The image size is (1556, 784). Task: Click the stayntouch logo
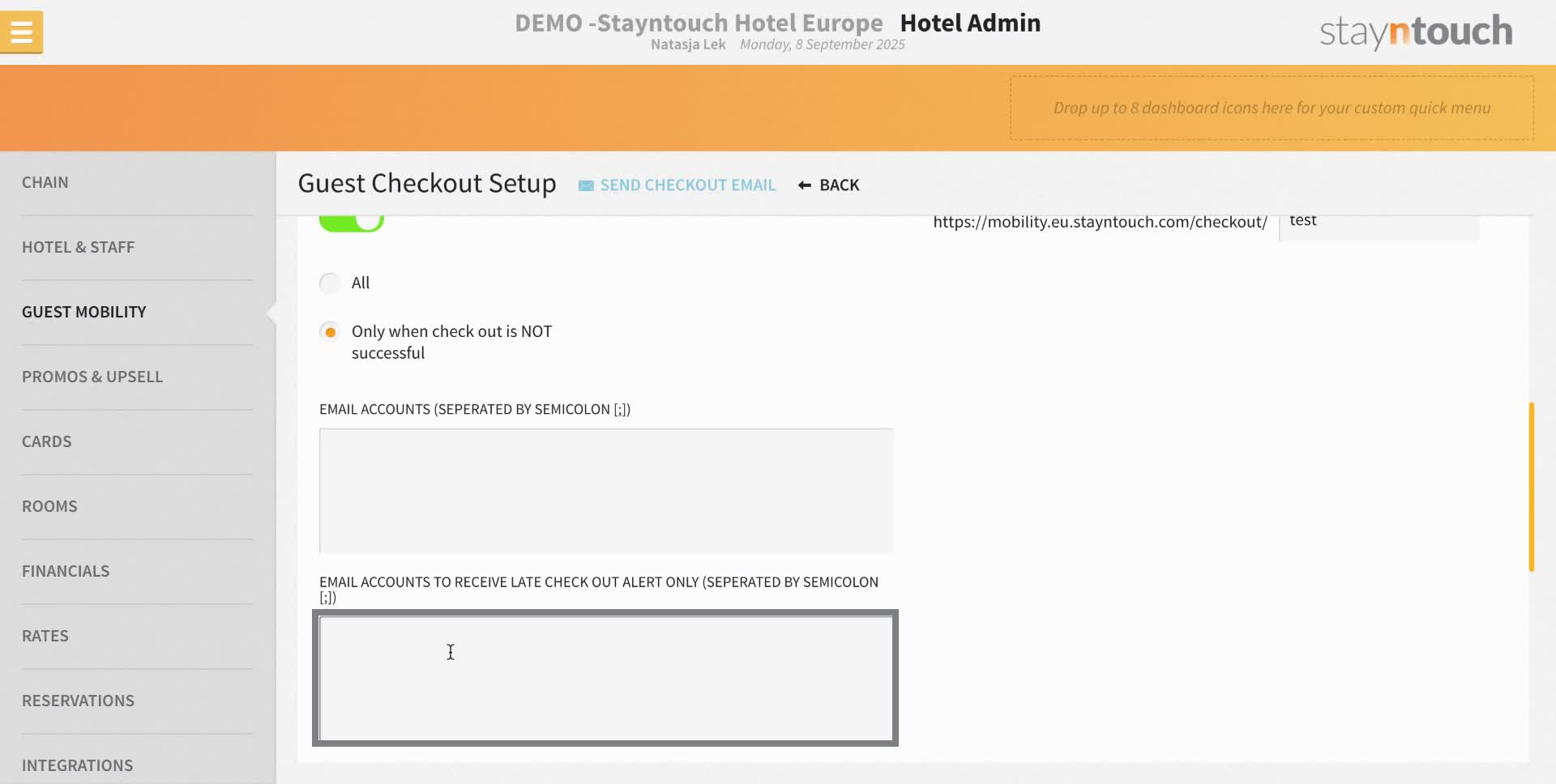tap(1415, 31)
